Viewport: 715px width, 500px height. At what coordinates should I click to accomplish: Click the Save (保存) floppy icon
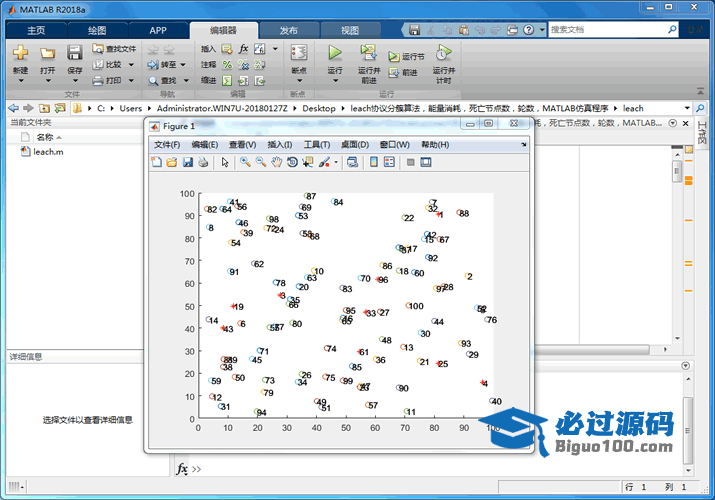pyautogui.click(x=74, y=53)
